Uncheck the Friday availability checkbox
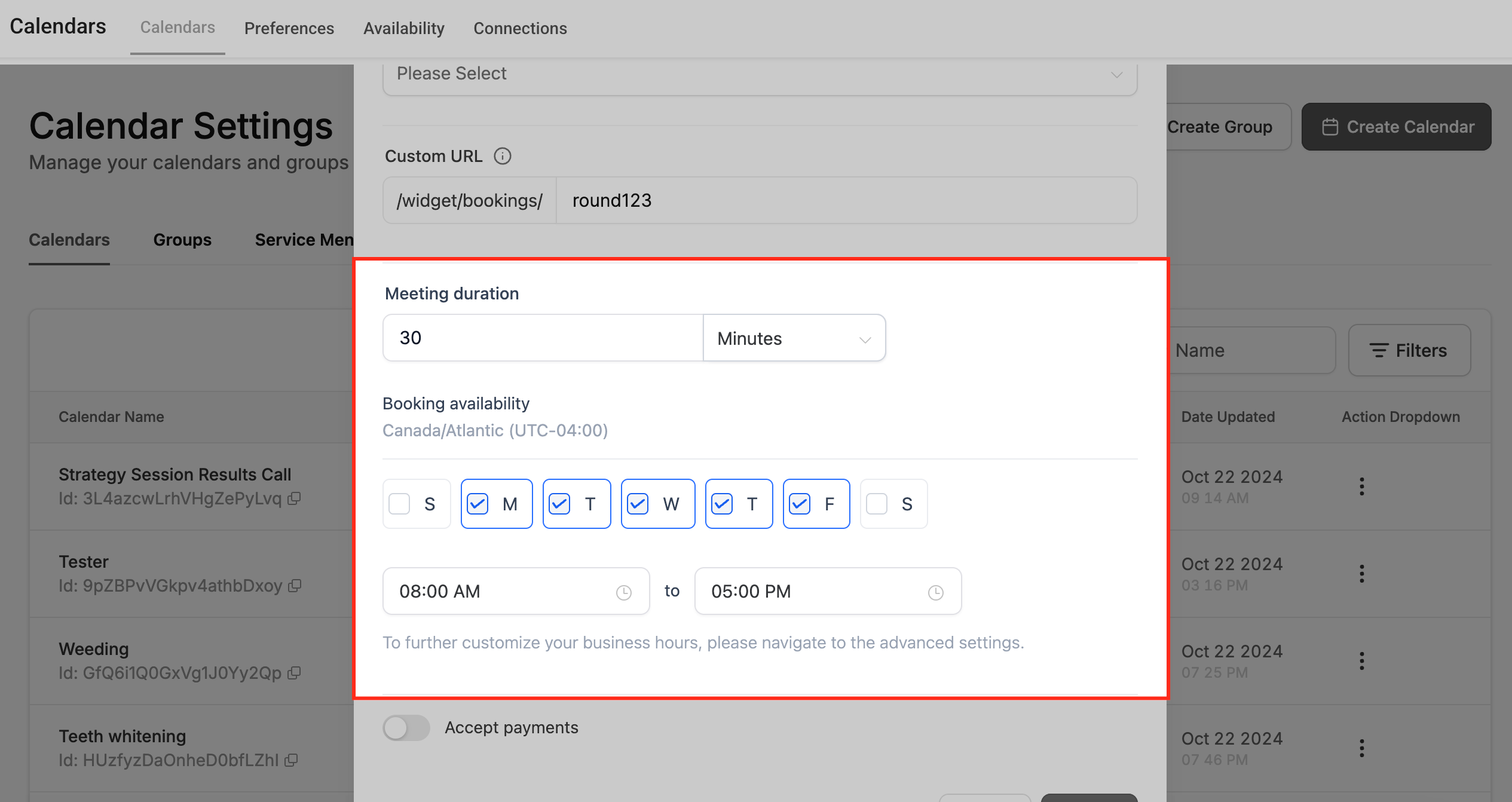Viewport: 1512px width, 802px height. click(x=800, y=504)
